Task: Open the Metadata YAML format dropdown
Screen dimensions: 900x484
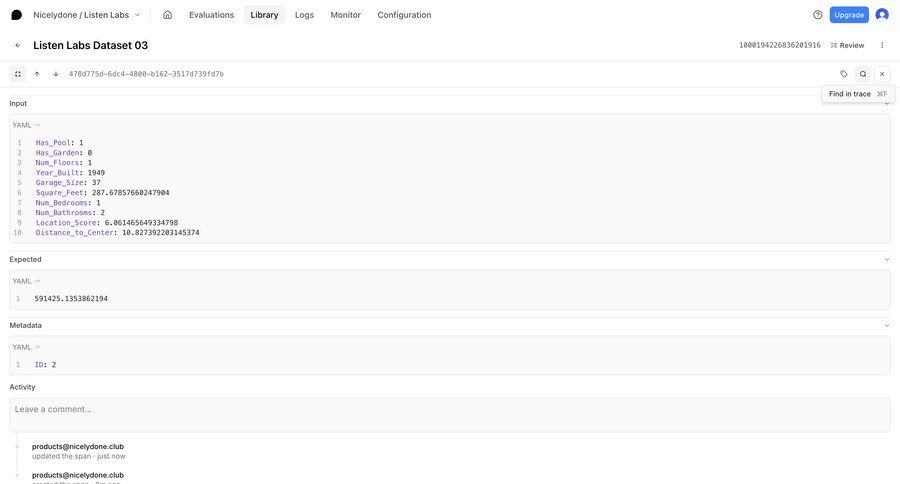Action: [26, 347]
